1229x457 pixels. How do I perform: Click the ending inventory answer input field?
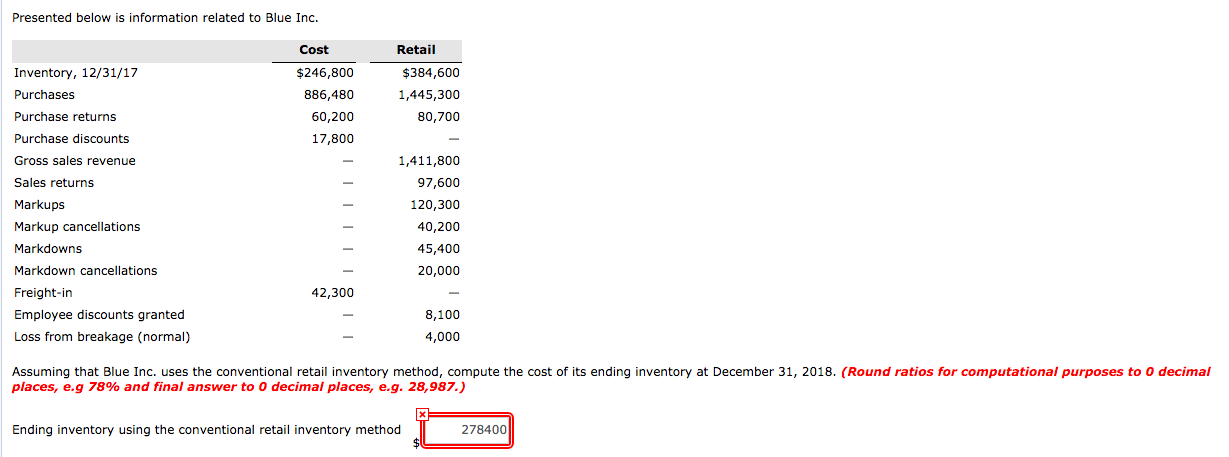point(467,430)
